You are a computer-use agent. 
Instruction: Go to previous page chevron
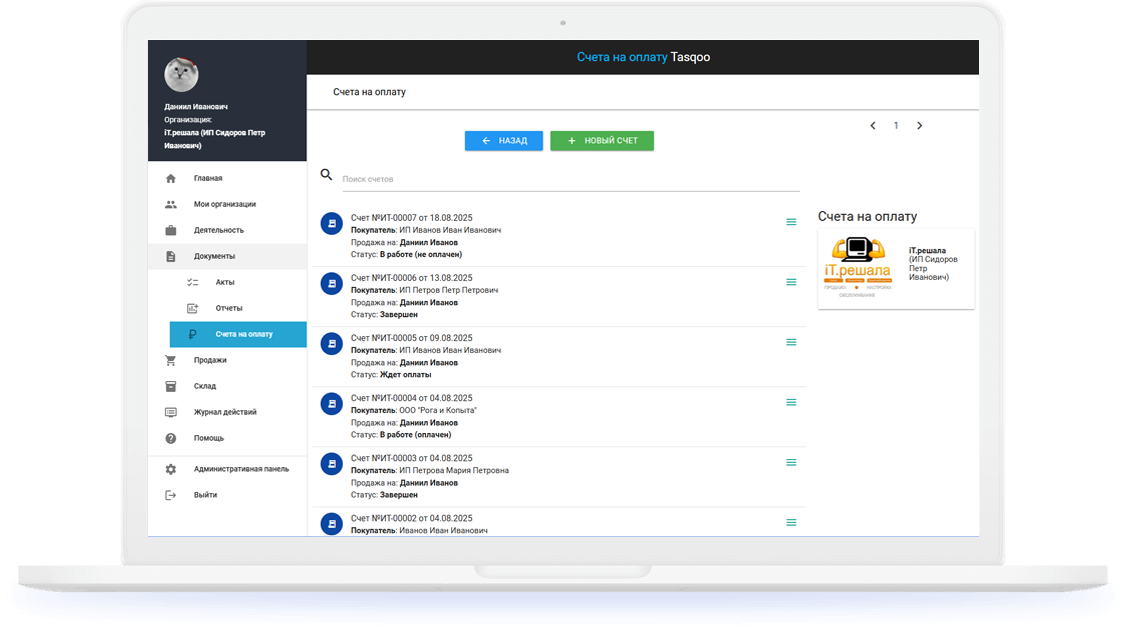tap(873, 126)
